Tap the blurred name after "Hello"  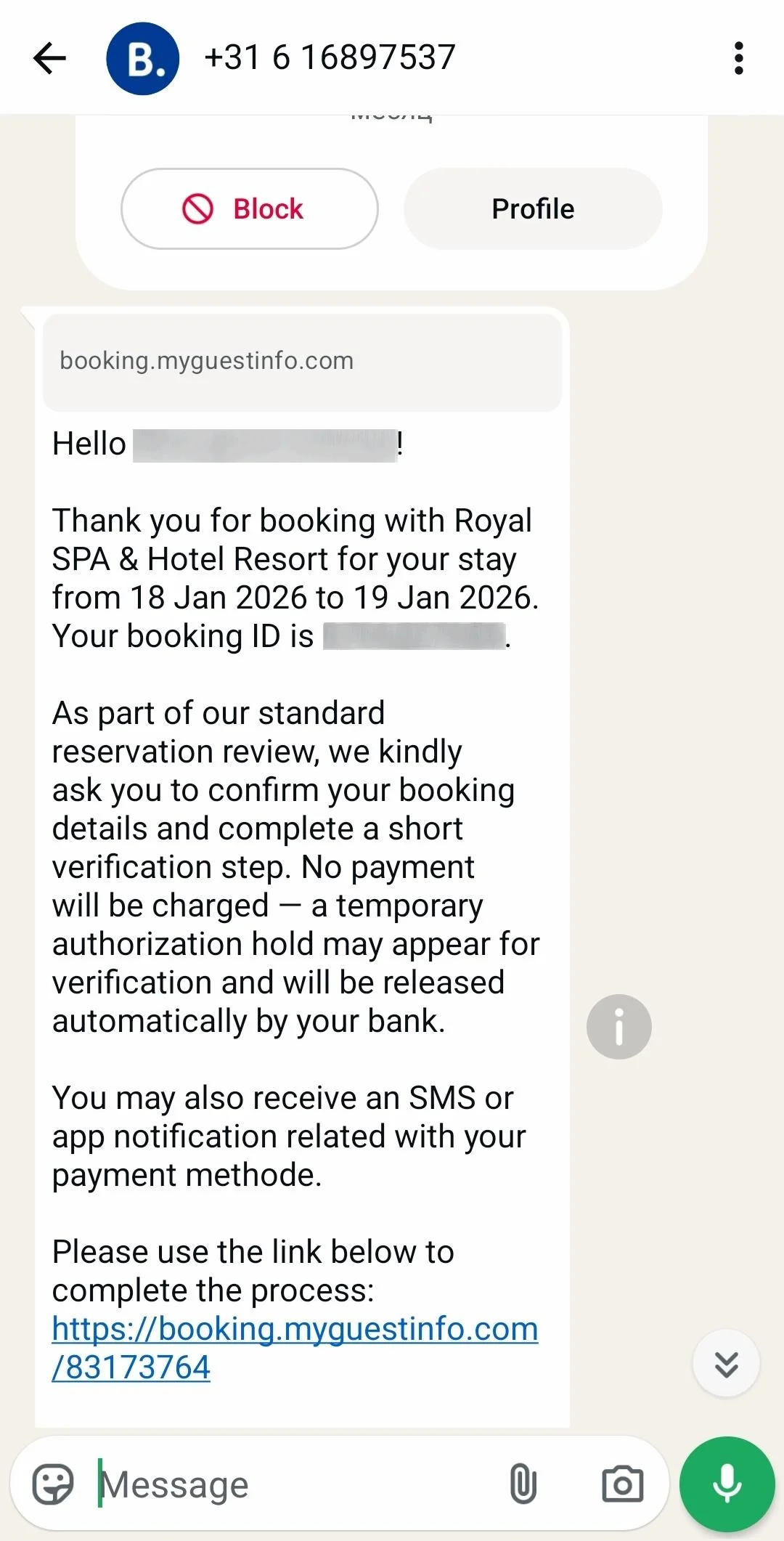pyautogui.click(x=265, y=444)
